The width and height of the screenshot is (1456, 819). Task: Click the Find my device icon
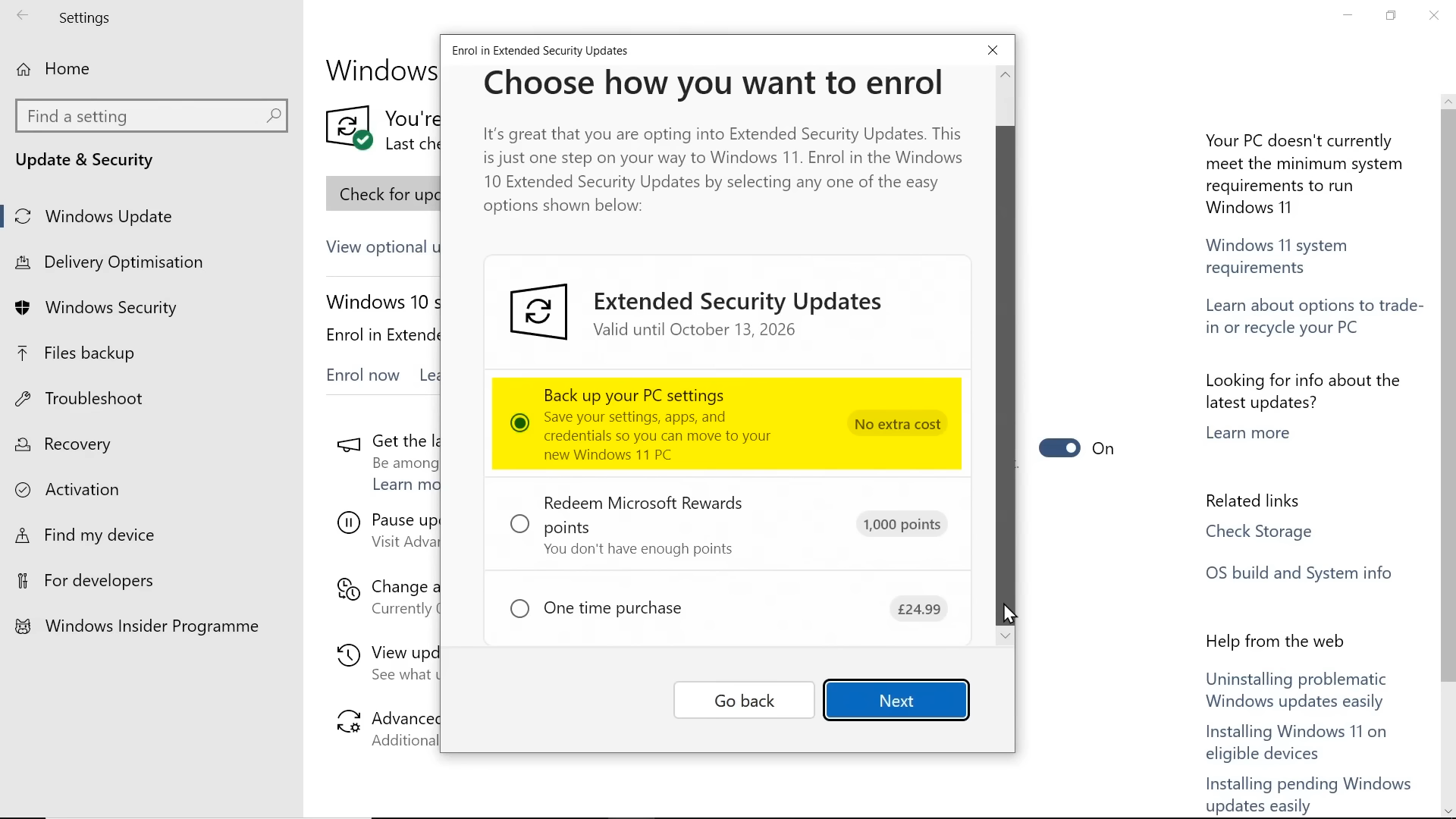tap(24, 535)
